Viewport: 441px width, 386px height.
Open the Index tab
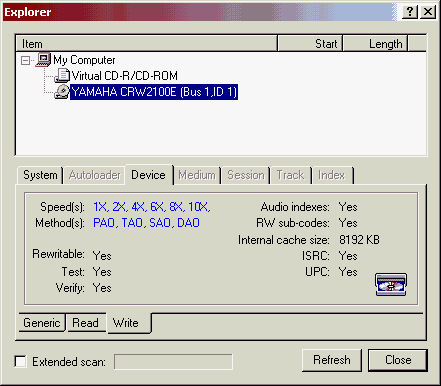click(x=332, y=175)
